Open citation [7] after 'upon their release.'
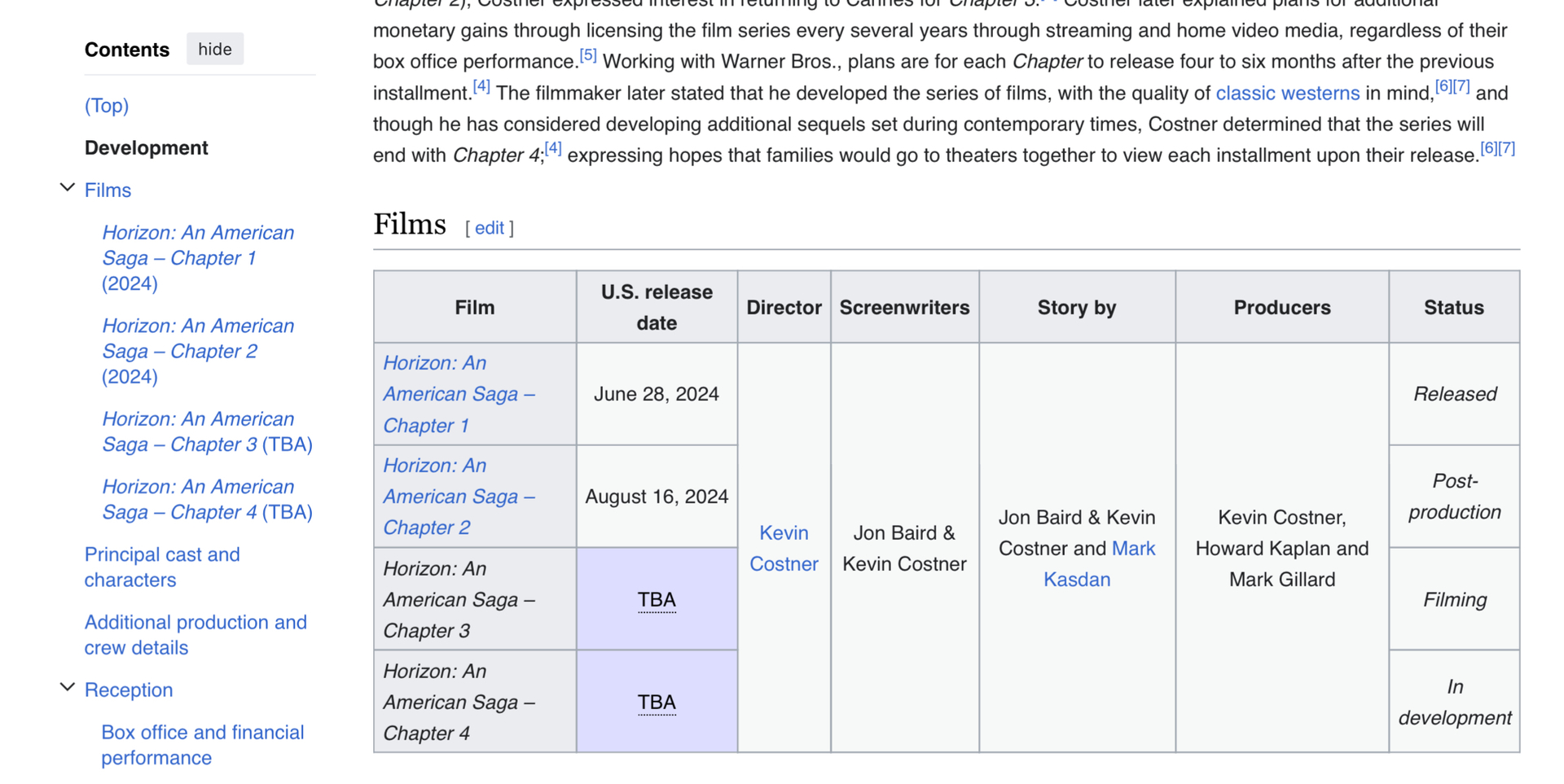Viewport: 1564px width, 784px height. pos(1507,148)
